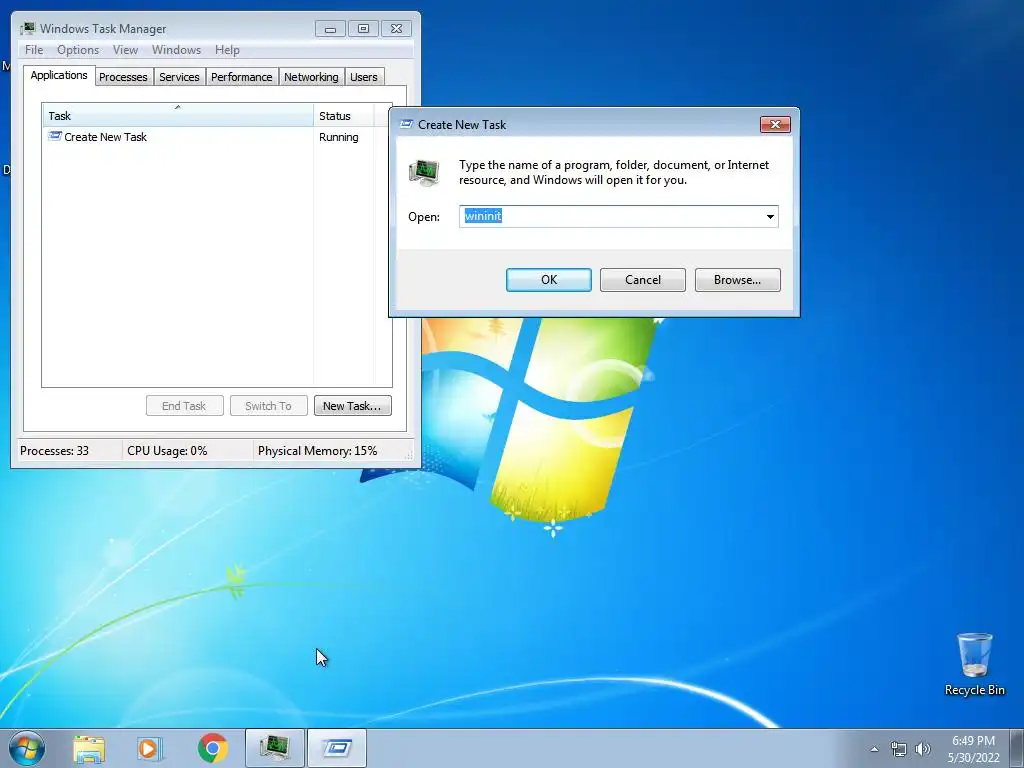Open the Recycle Bin desktop icon
This screenshot has width=1024, height=768.
974,664
